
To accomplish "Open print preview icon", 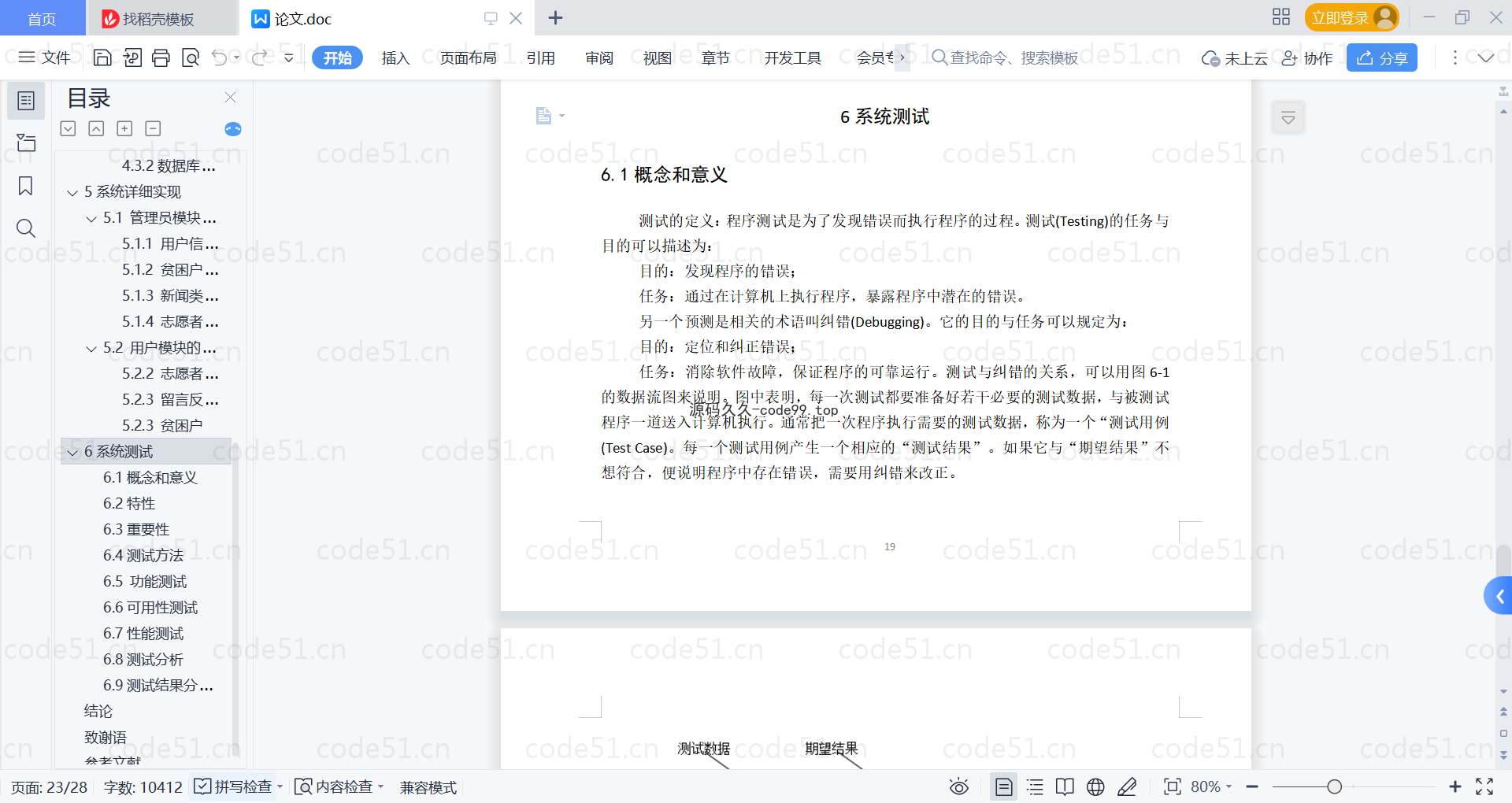I will coord(191,57).
